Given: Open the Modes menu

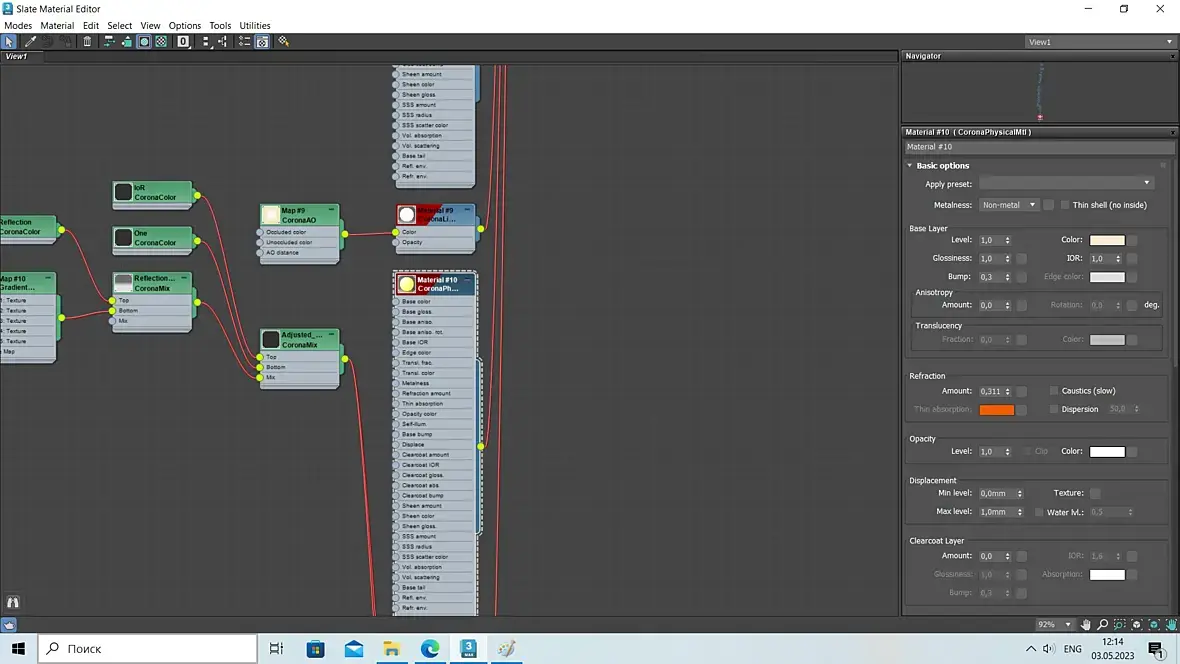Looking at the screenshot, I should click(x=18, y=26).
